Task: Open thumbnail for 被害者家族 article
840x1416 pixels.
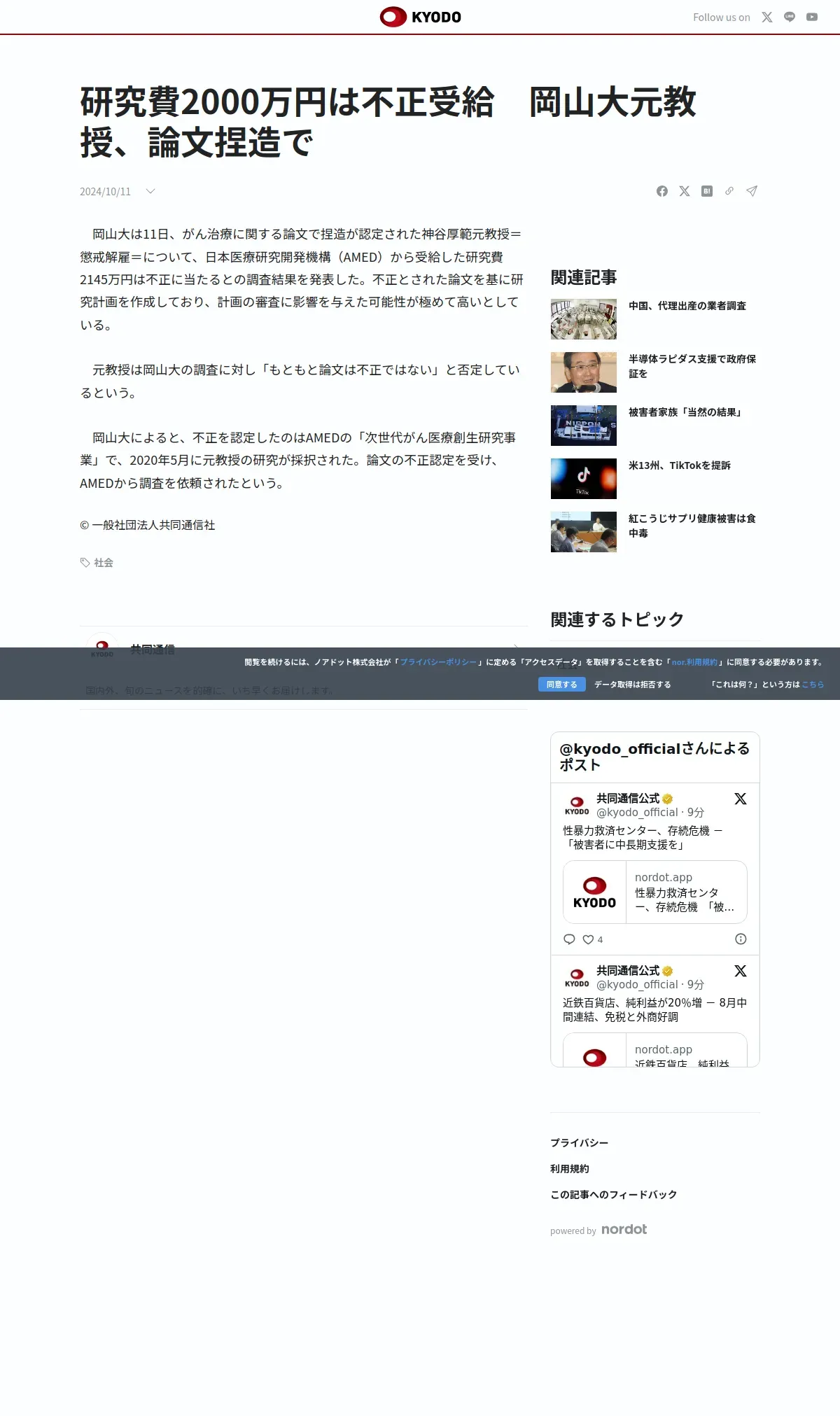Action: pyautogui.click(x=584, y=426)
